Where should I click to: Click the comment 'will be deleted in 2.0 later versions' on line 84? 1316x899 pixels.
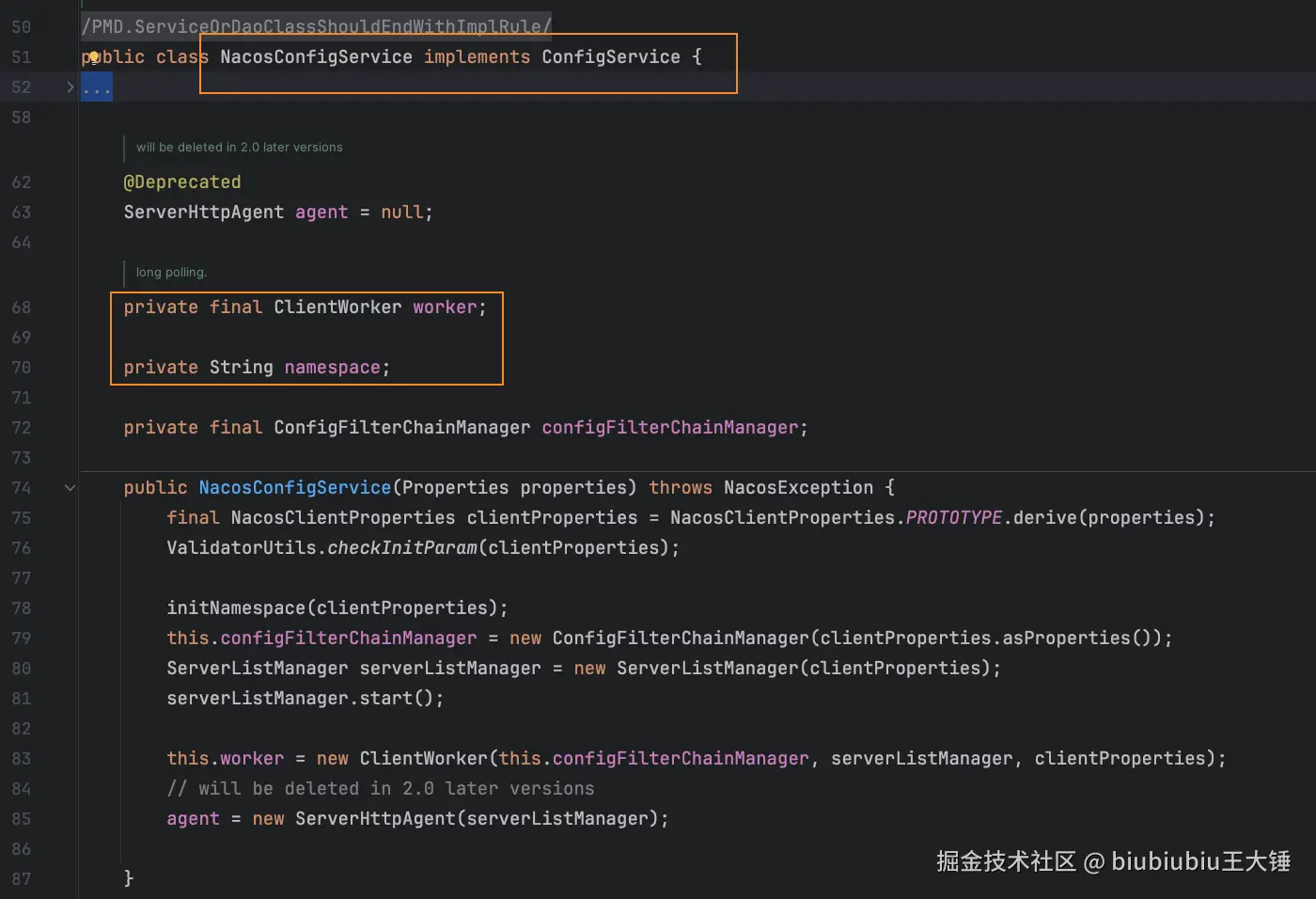(381, 788)
